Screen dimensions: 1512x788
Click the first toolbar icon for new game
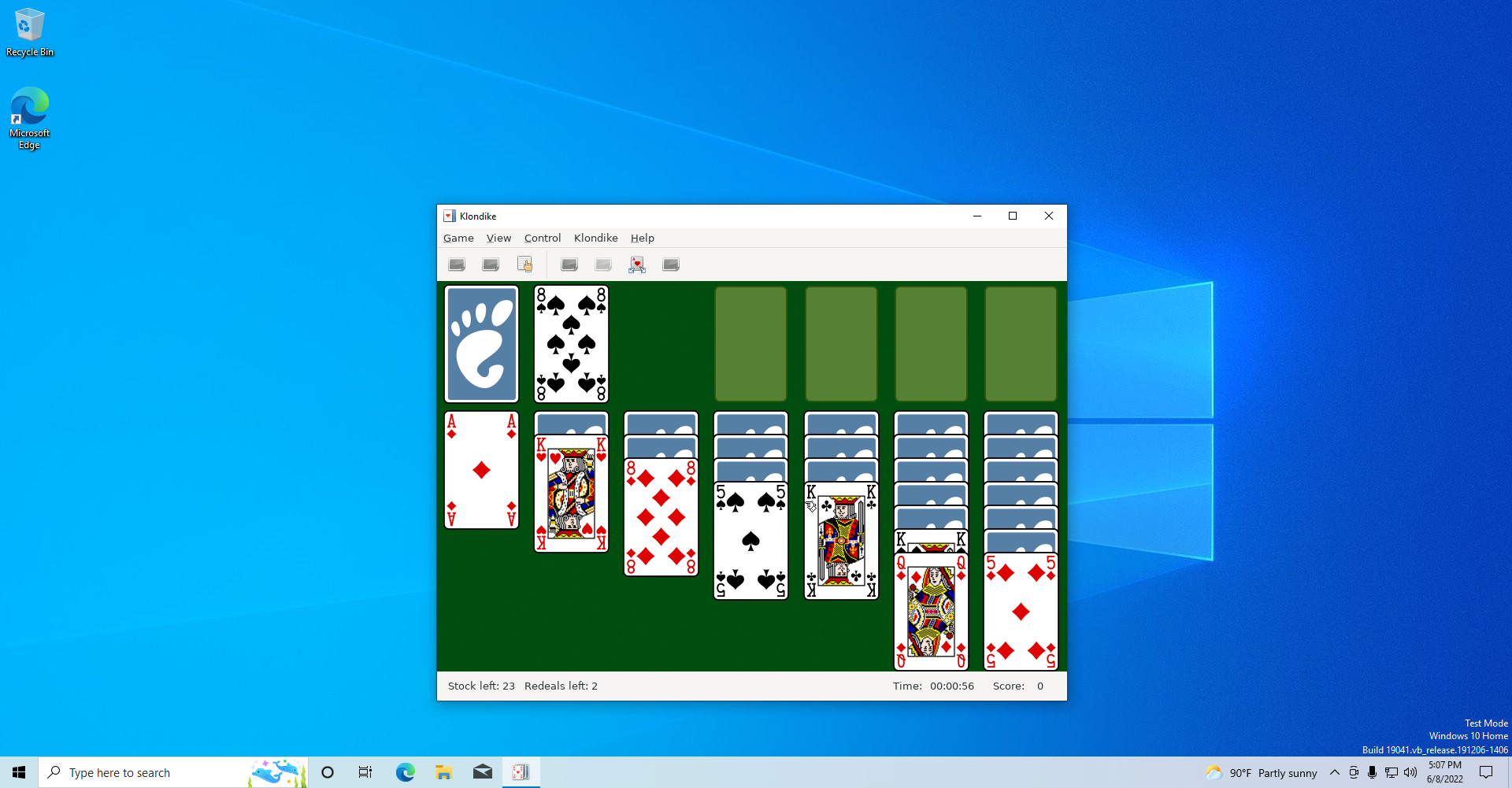(457, 265)
